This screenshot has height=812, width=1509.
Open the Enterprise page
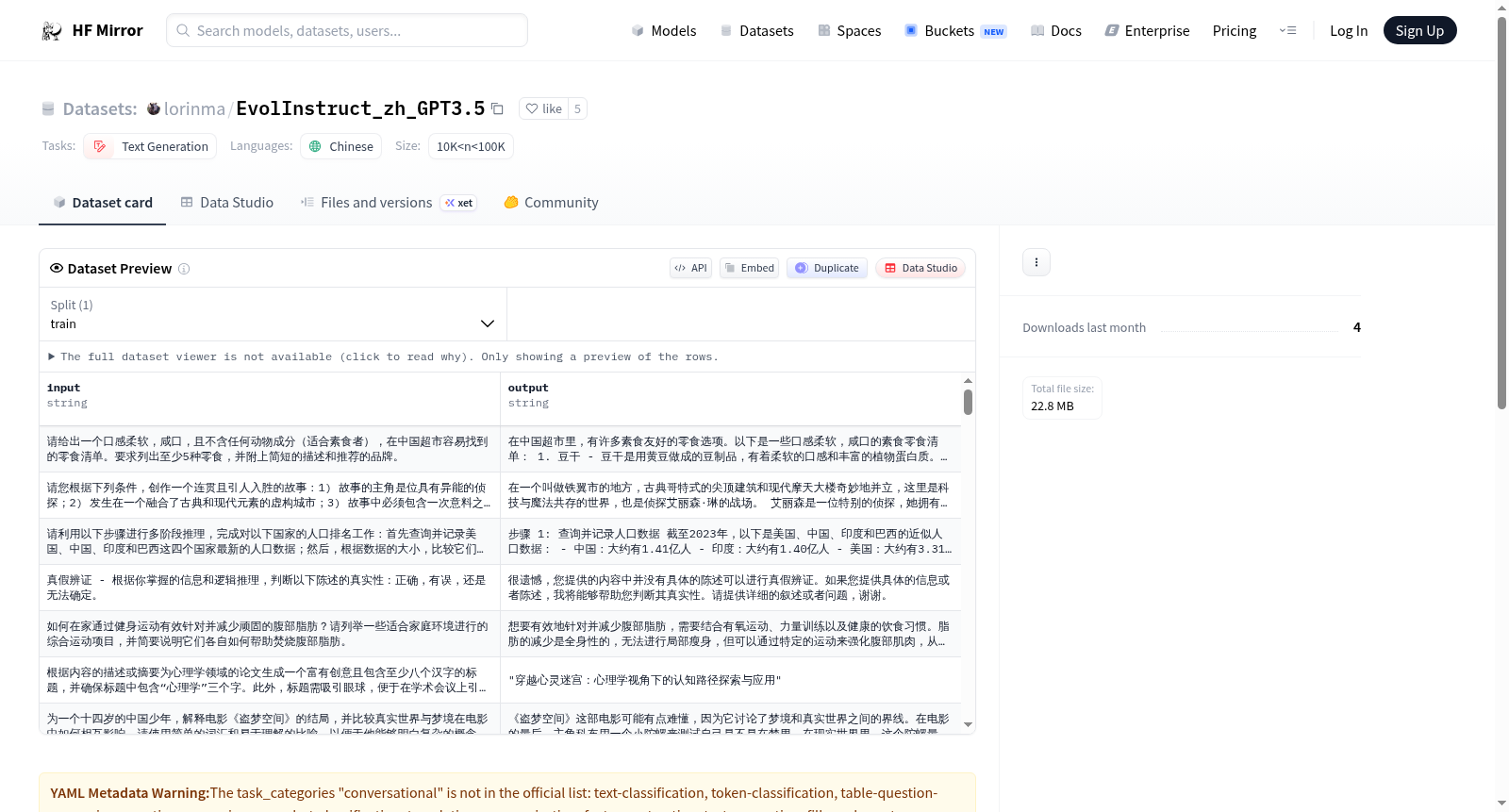pyautogui.click(x=1147, y=30)
